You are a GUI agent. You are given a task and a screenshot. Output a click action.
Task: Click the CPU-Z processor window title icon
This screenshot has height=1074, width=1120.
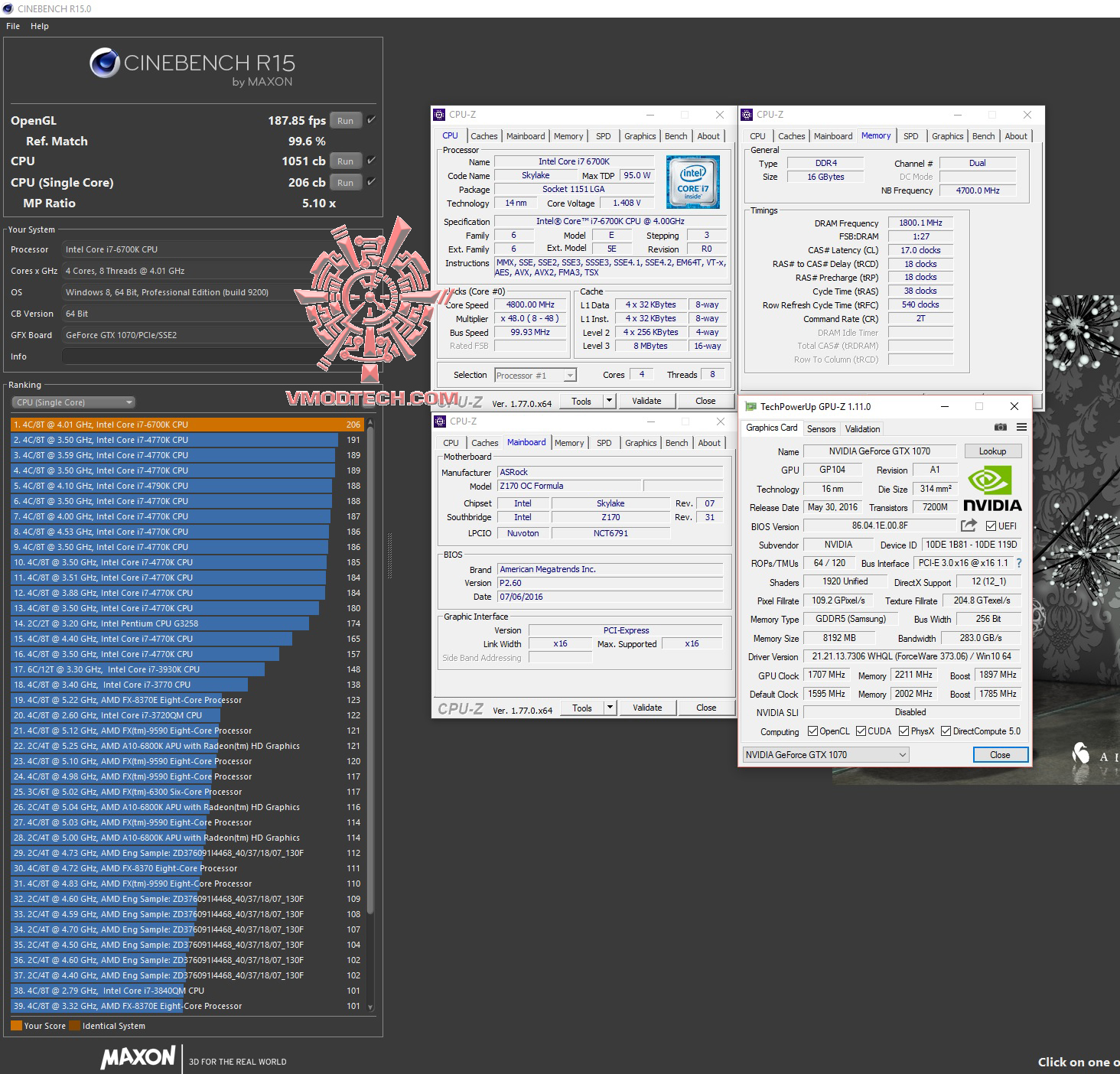(439, 115)
